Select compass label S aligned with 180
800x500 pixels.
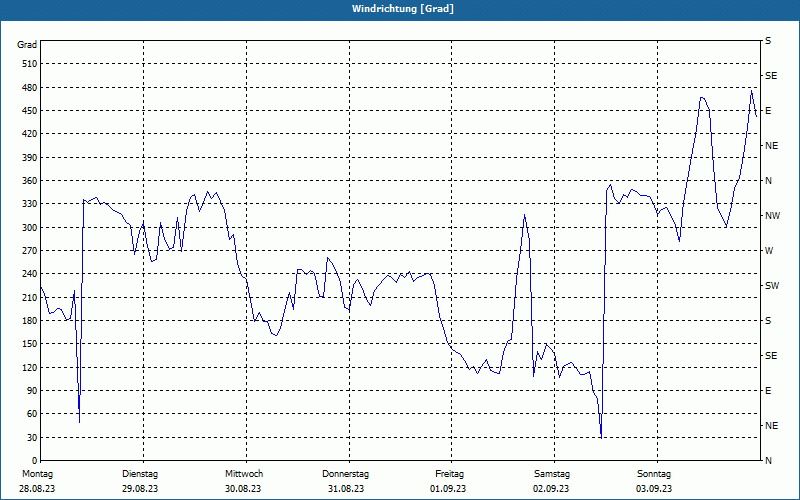(x=768, y=321)
